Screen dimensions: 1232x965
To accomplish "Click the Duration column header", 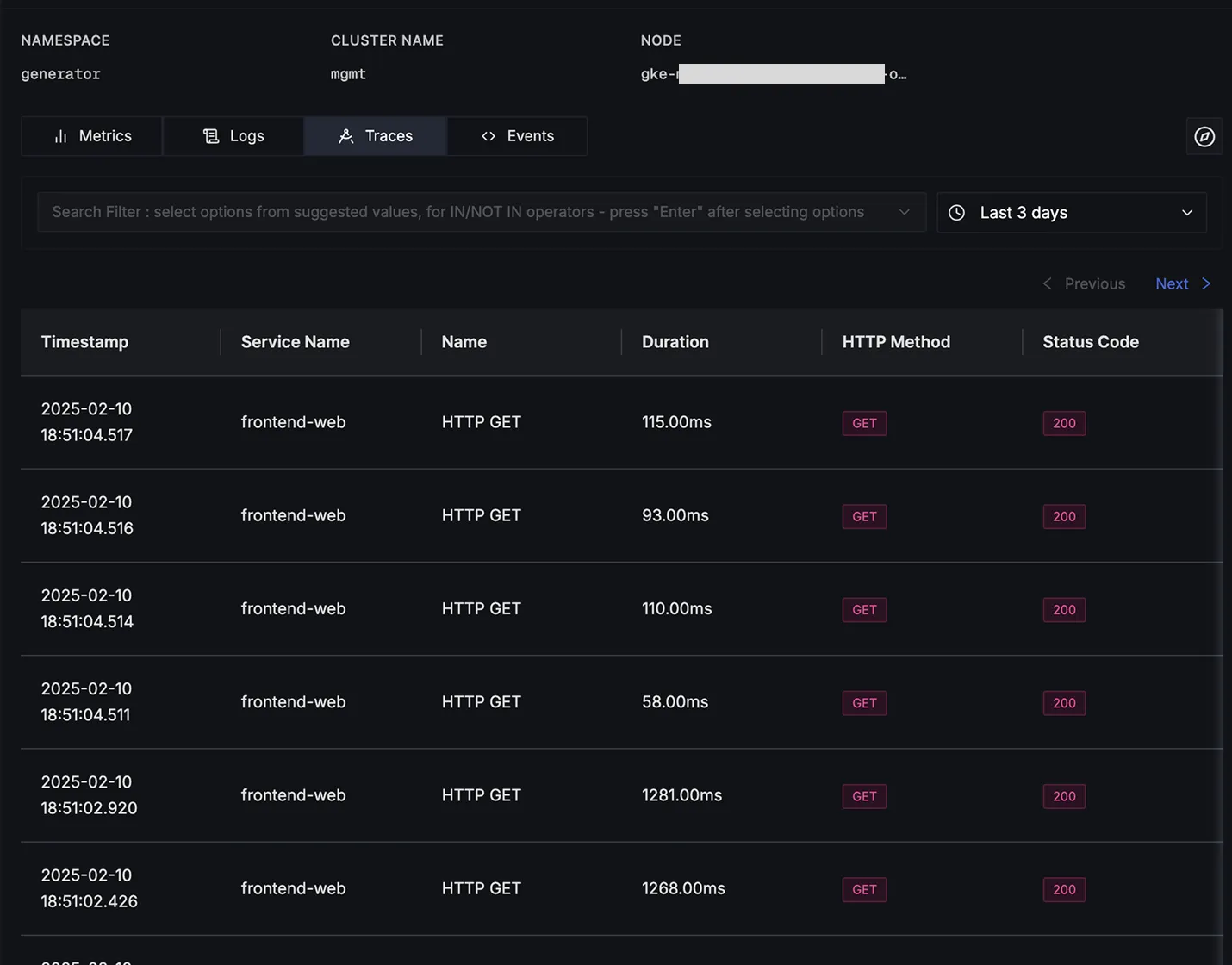I will 675,342.
